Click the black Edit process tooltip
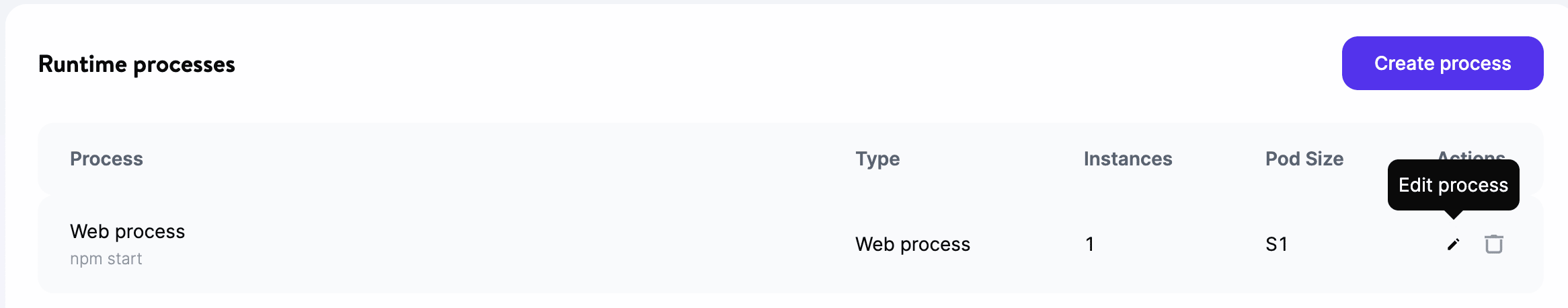This screenshot has width=1568, height=308. (1453, 185)
